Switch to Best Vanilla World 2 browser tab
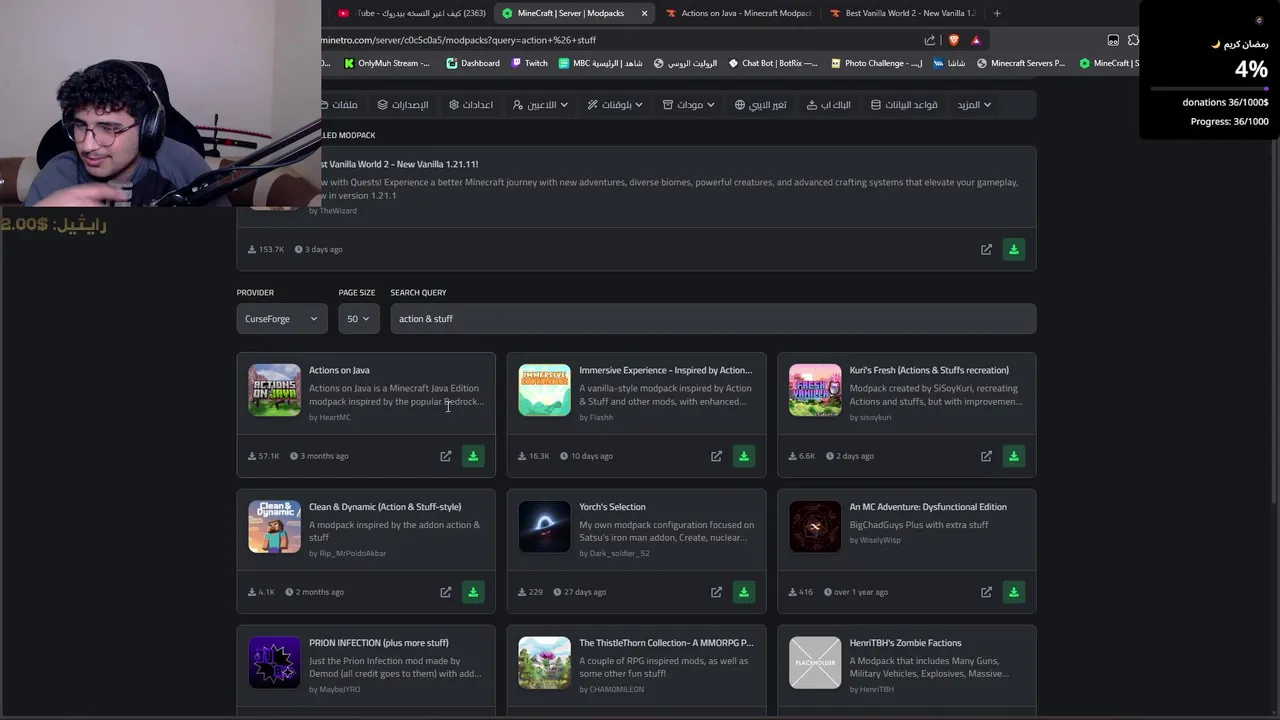 tap(902, 13)
